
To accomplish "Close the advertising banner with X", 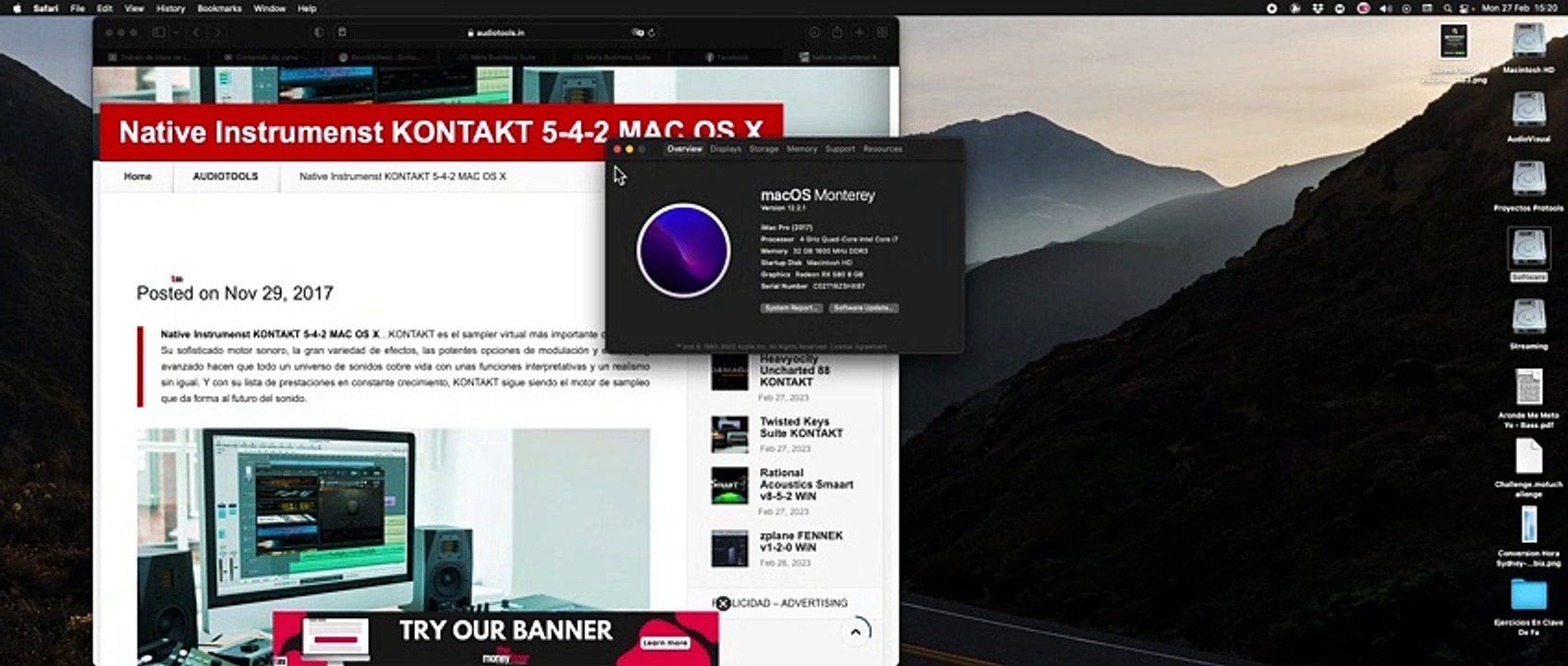I will click(723, 603).
